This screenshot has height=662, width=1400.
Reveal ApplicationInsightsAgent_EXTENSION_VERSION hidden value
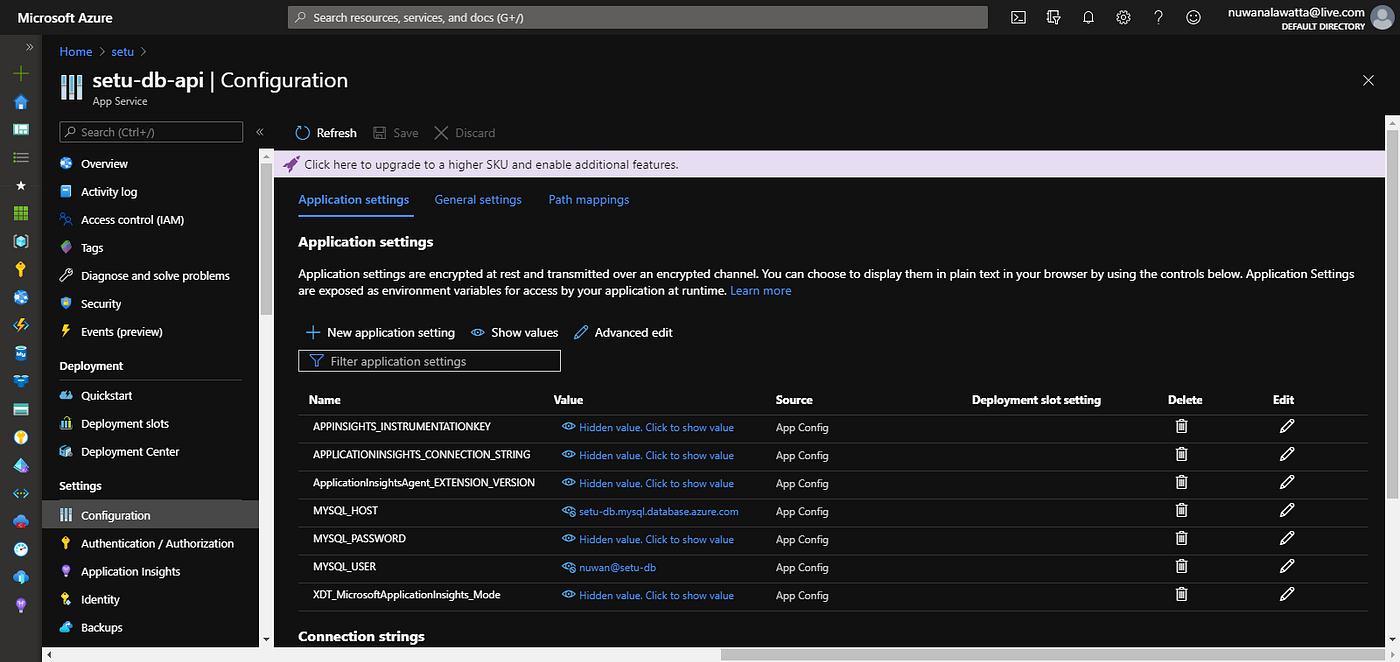tap(648, 483)
